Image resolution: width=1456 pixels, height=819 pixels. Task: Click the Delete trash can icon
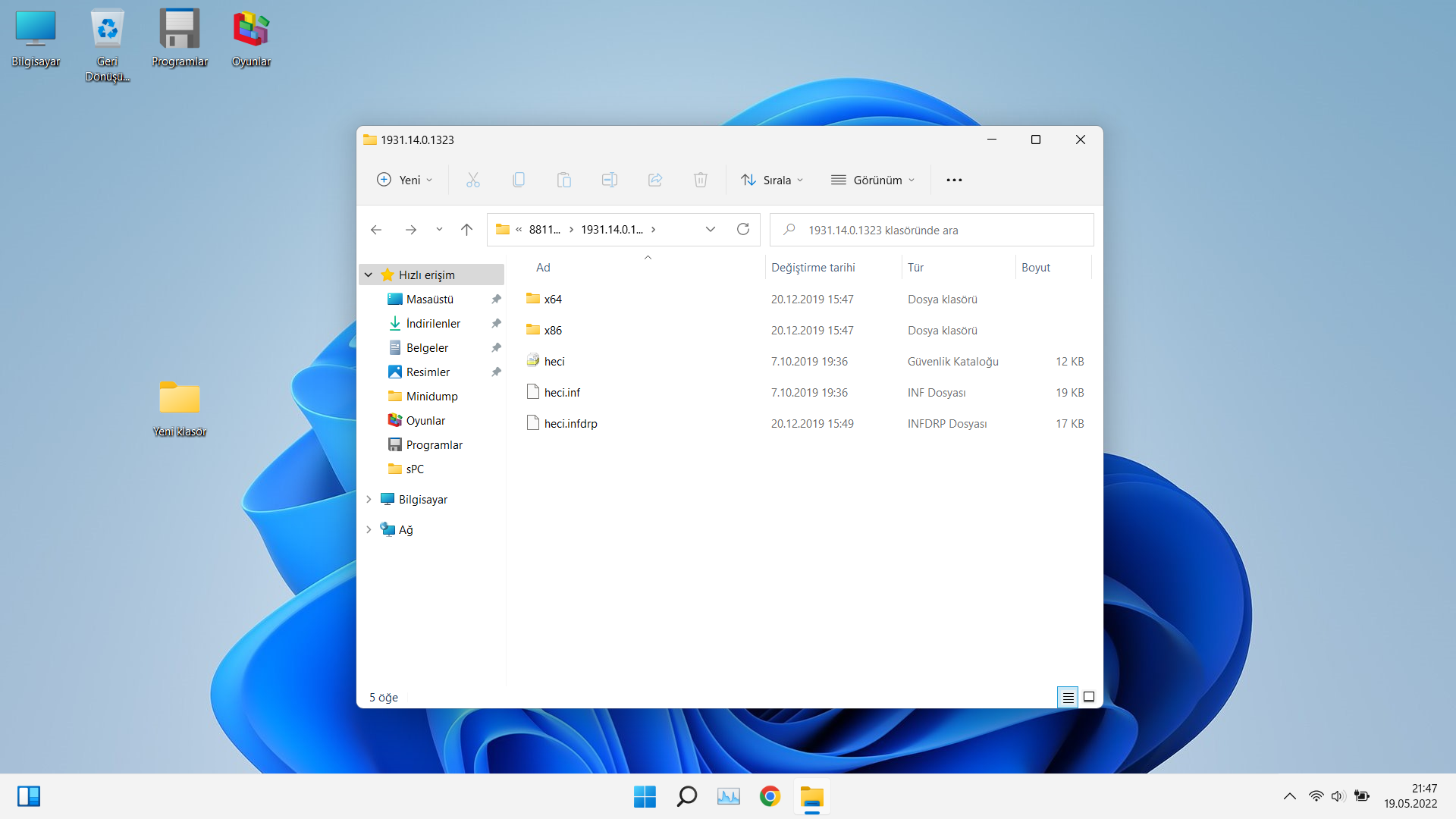coord(700,180)
